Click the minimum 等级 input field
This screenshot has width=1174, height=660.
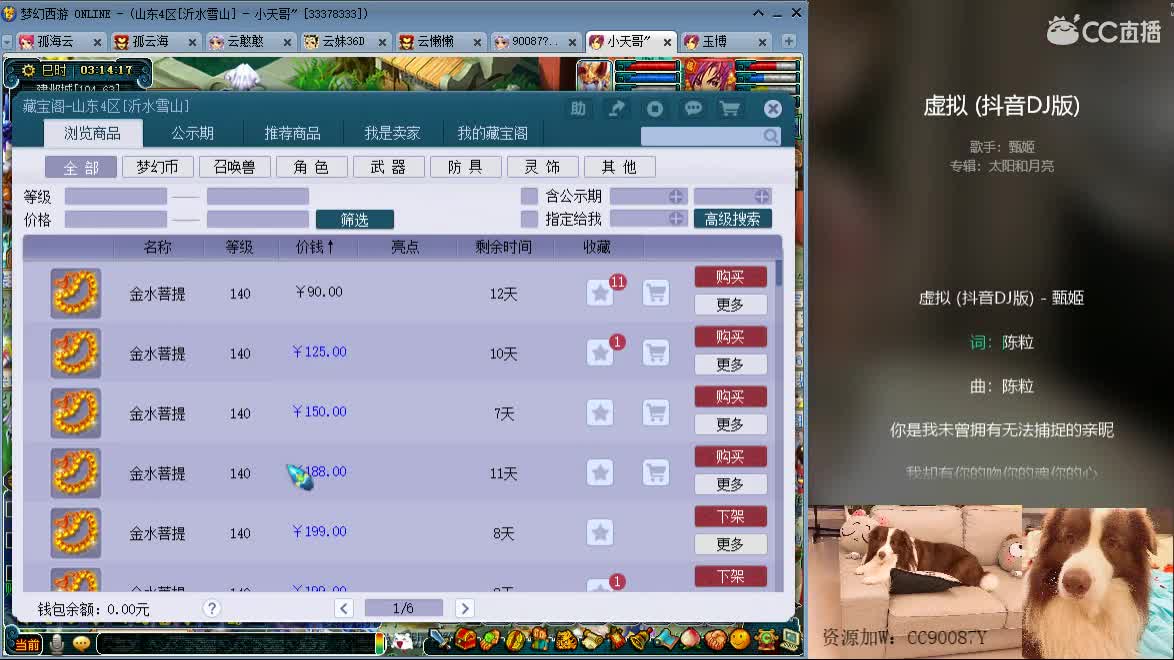click(115, 196)
